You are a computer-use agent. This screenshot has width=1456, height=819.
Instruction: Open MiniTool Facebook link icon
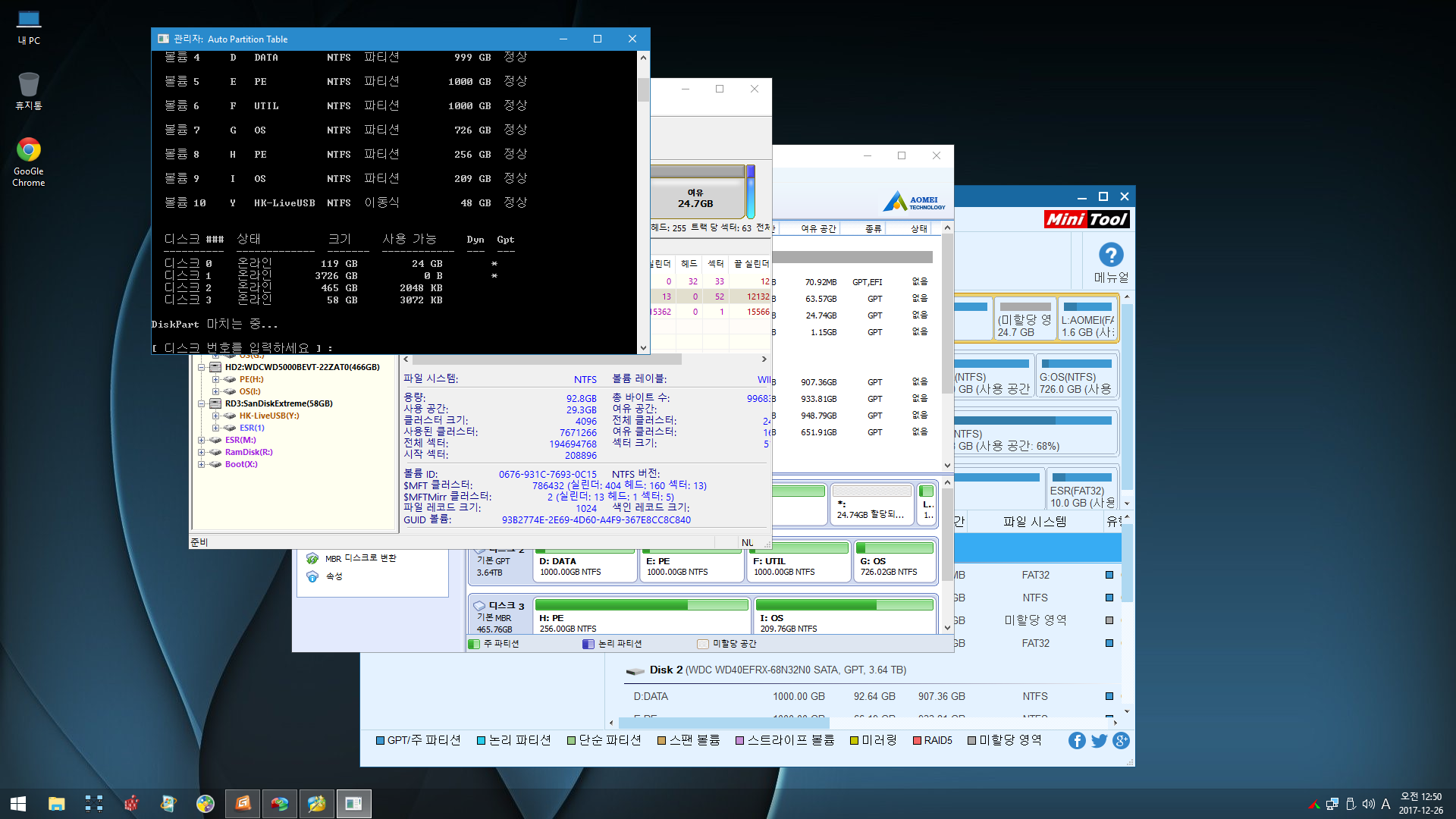(1077, 741)
